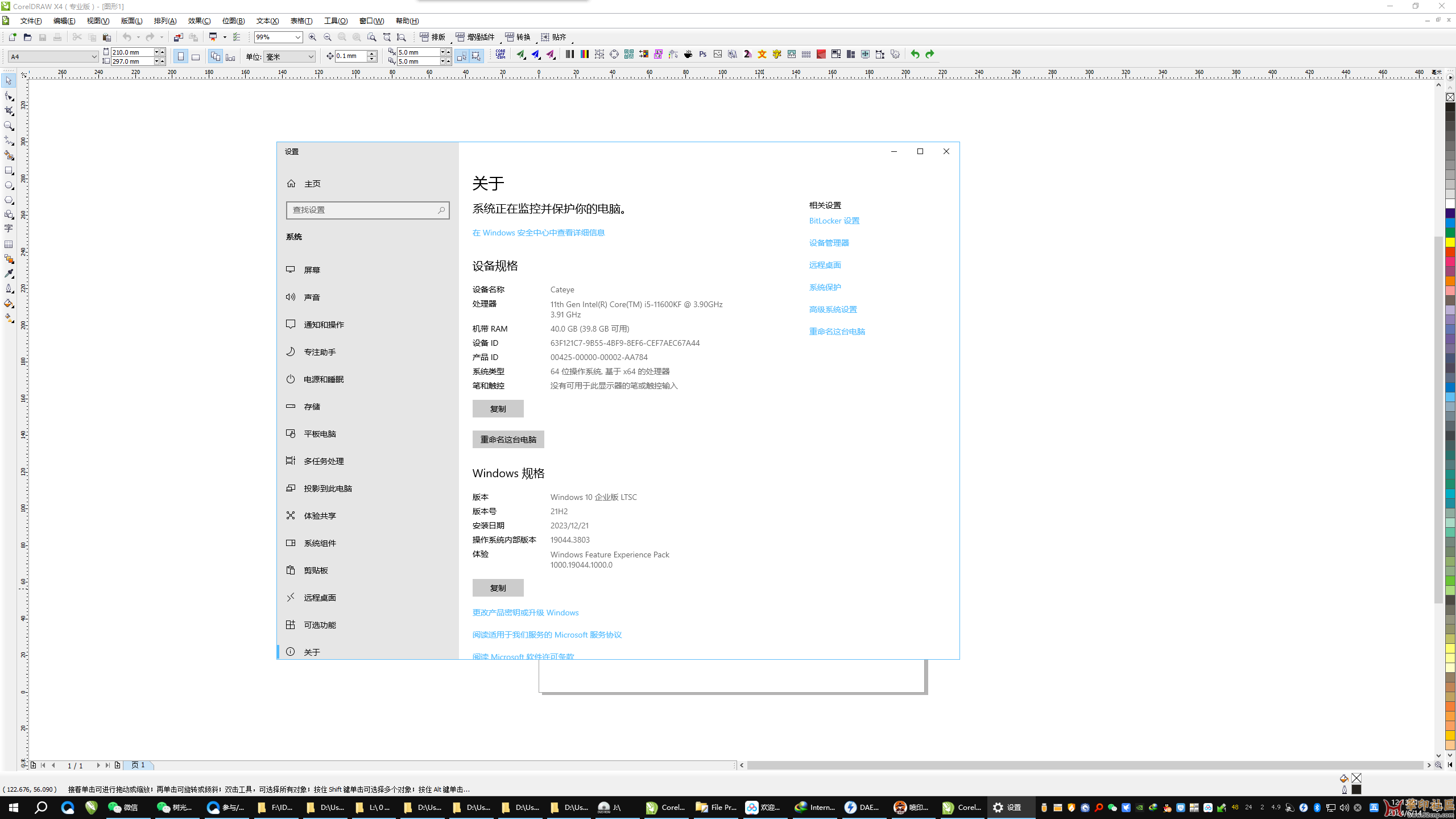The width and height of the screenshot is (1456, 819).
Task: Select the Interactive Fill tool in the toolbox
Action: click(9, 318)
